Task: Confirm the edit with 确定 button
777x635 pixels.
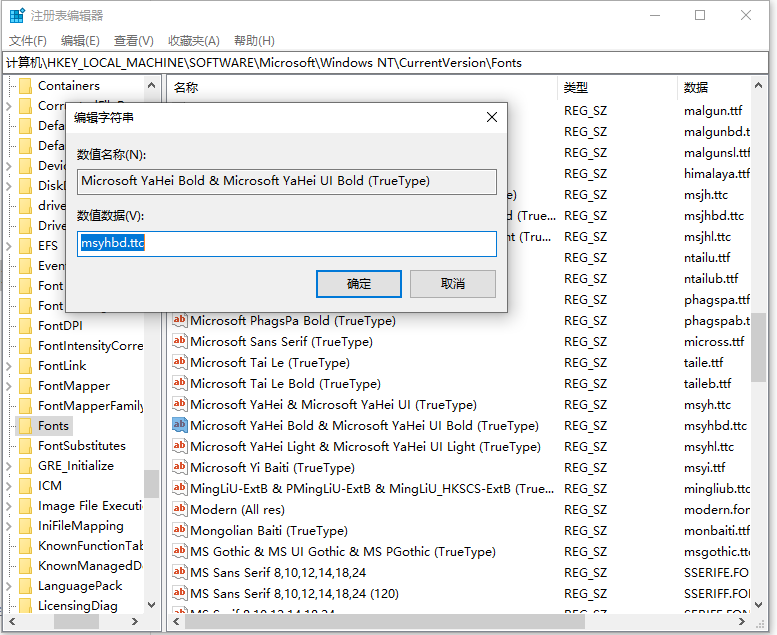Action: pyautogui.click(x=359, y=284)
